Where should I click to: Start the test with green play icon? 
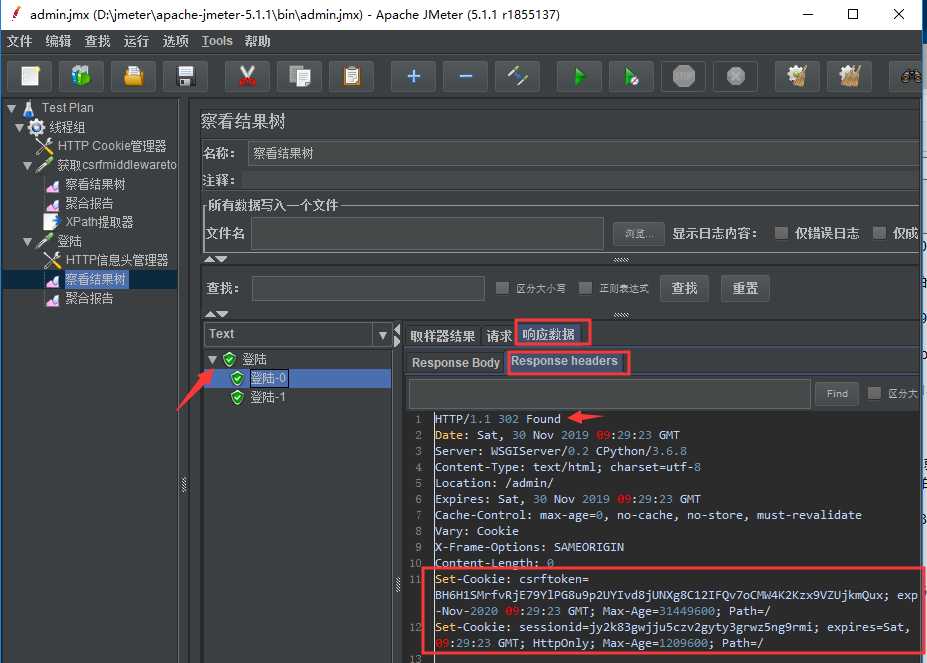pos(579,76)
